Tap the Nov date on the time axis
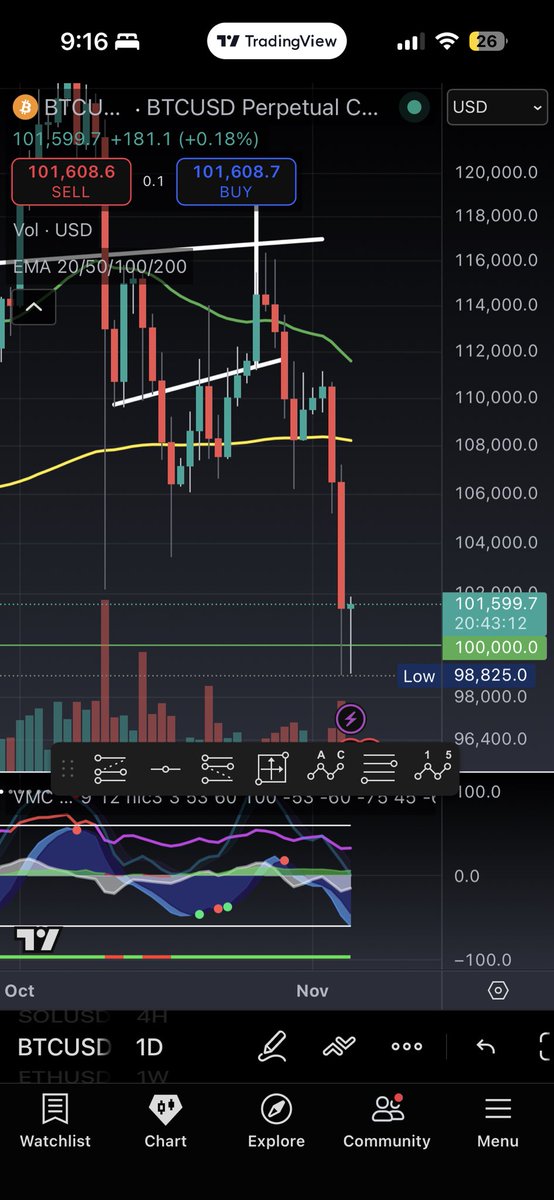The image size is (554, 1200). tap(312, 990)
